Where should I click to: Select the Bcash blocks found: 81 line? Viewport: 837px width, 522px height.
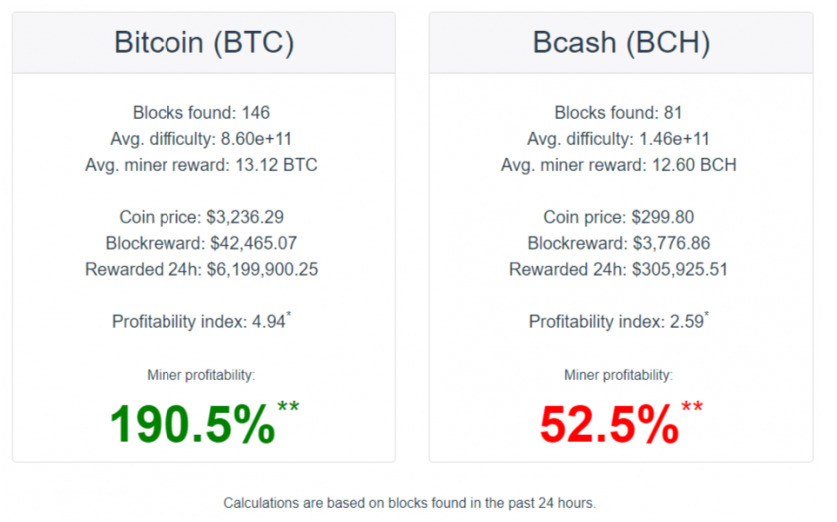(x=619, y=113)
